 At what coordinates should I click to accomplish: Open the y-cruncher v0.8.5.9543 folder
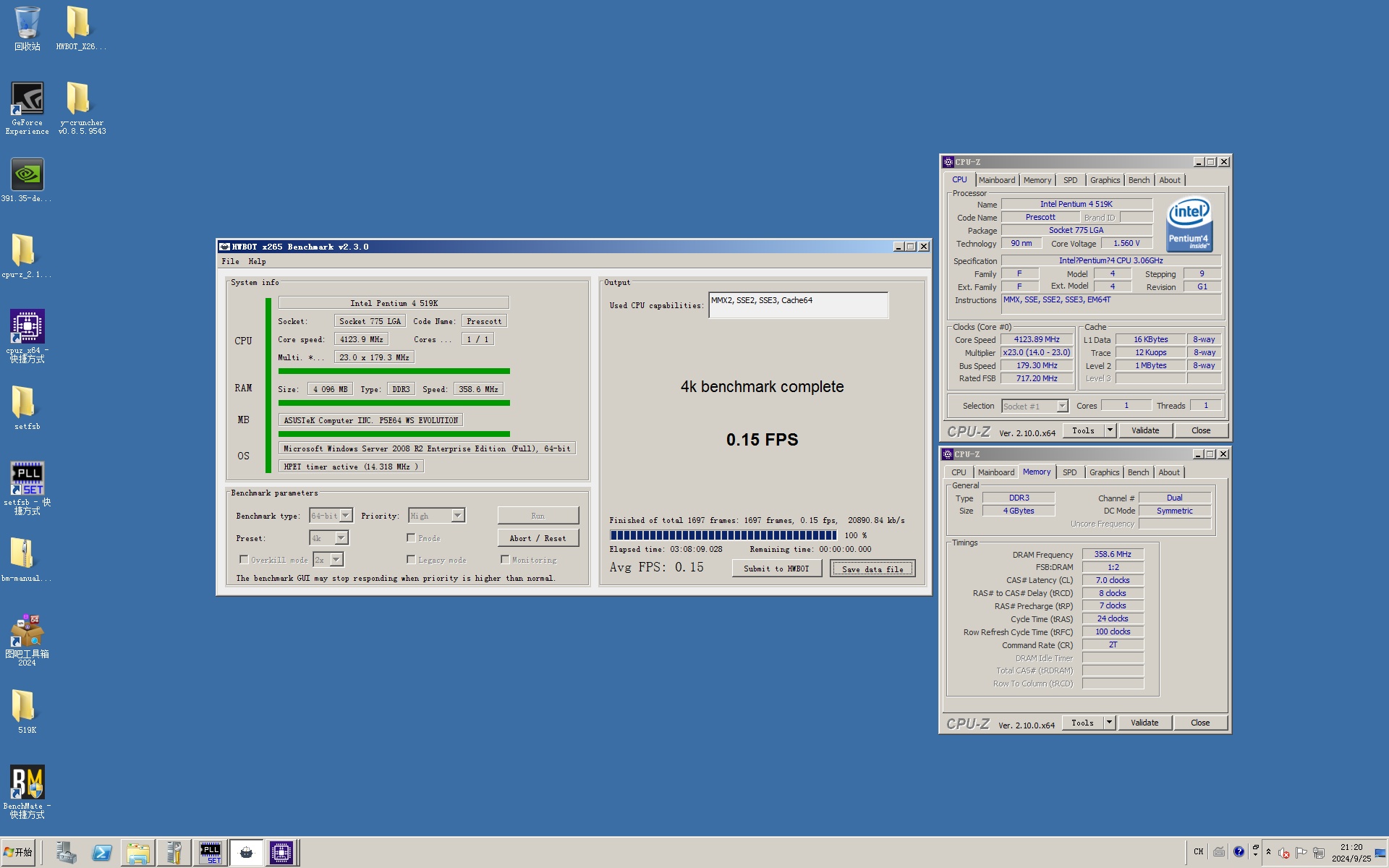coord(82,108)
